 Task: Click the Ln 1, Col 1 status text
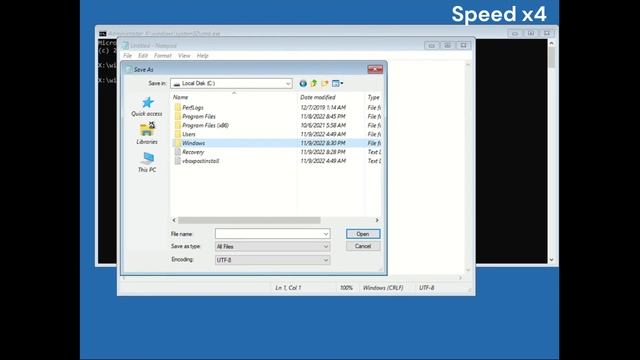[288, 288]
